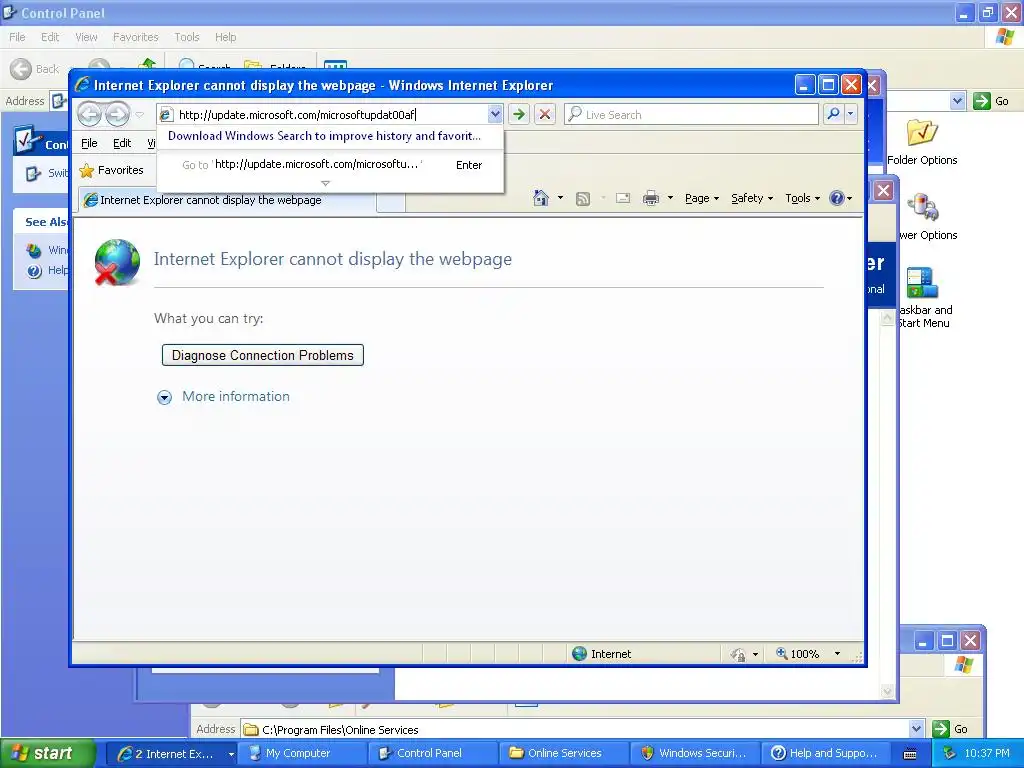Image resolution: width=1024 pixels, height=768 pixels.
Task: Select Download Windows Search suggestion
Action: 325,136
